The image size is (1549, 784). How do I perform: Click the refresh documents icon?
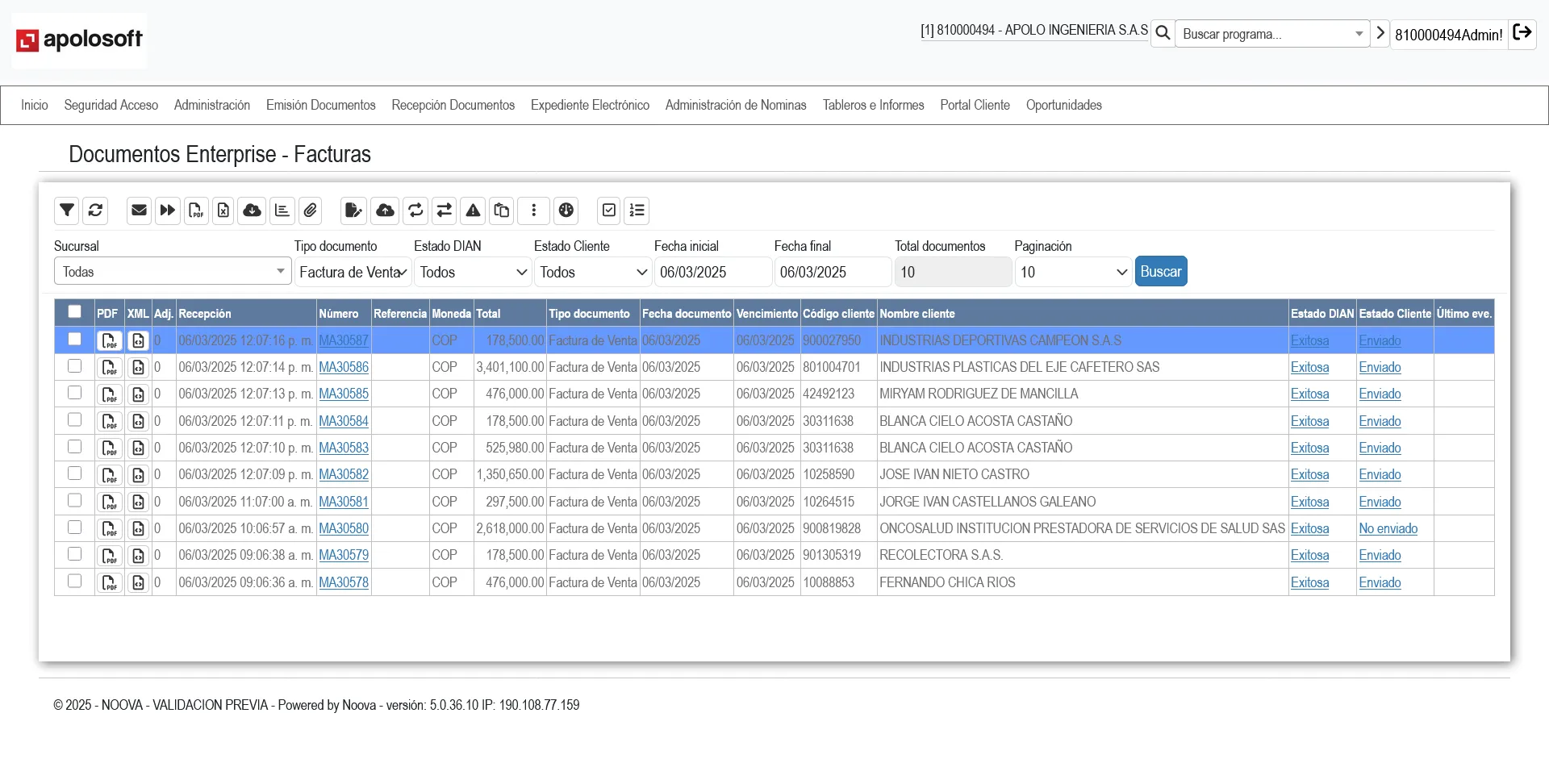point(94,211)
